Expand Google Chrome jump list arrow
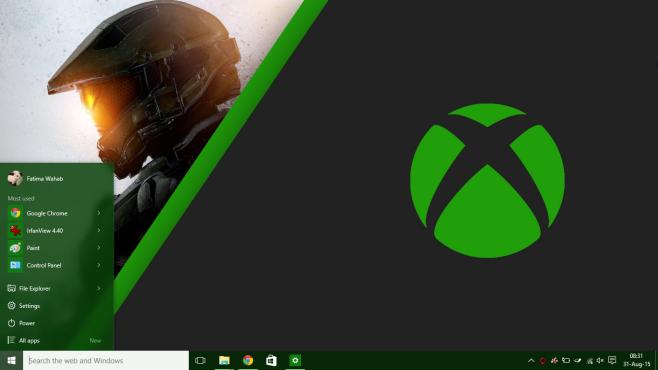Image resolution: width=658 pixels, height=370 pixels. (x=99, y=213)
